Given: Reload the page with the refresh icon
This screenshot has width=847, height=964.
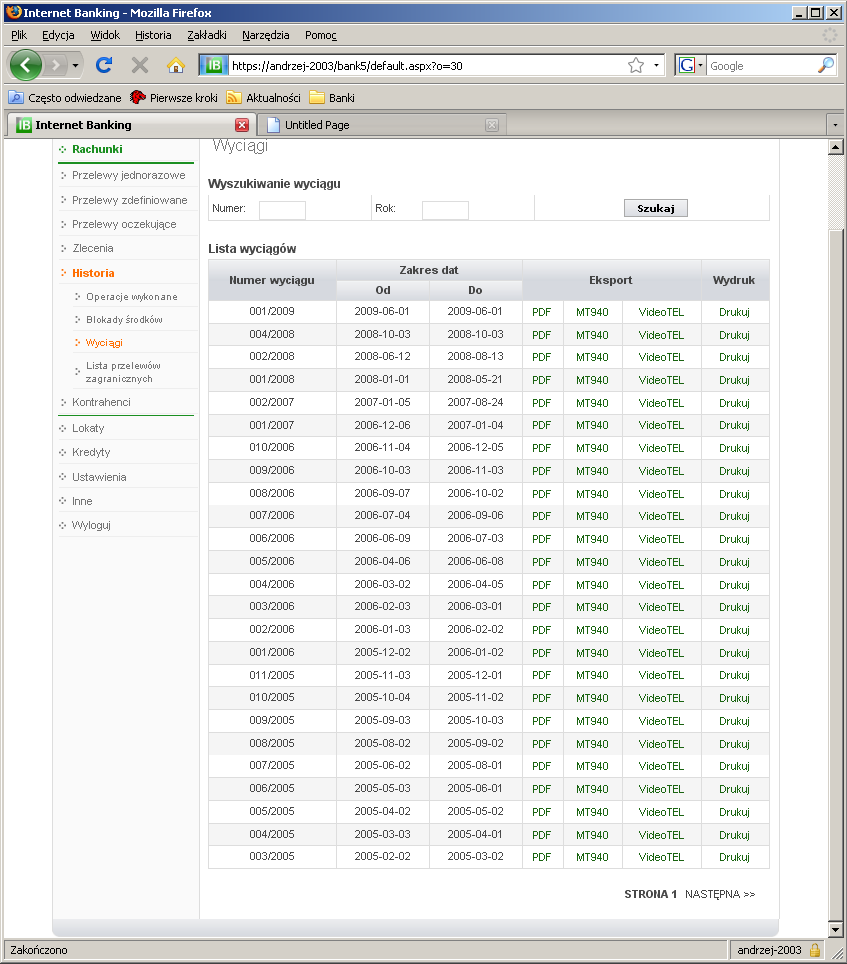Looking at the screenshot, I should click(x=104, y=65).
